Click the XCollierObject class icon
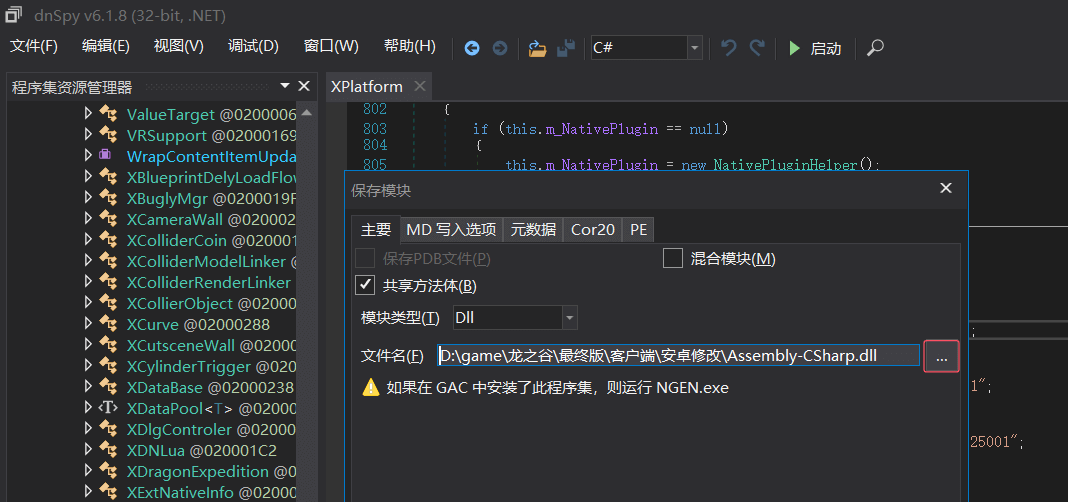Viewport: 1068px width, 502px height. point(108,303)
